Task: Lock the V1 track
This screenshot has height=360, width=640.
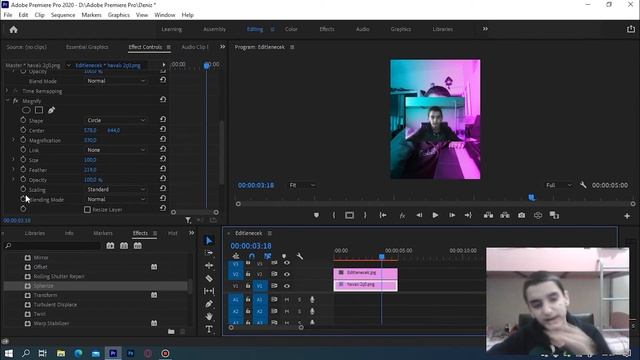Action: 248,286
